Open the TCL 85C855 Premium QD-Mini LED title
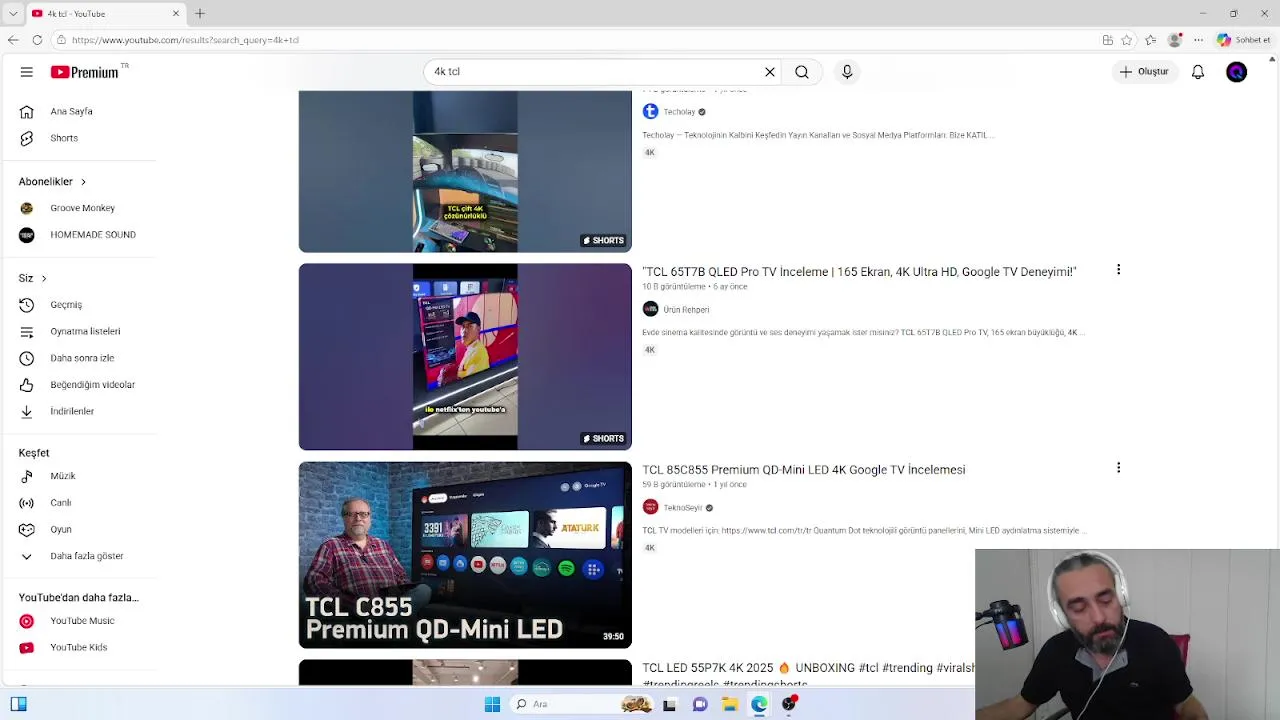 coord(803,470)
